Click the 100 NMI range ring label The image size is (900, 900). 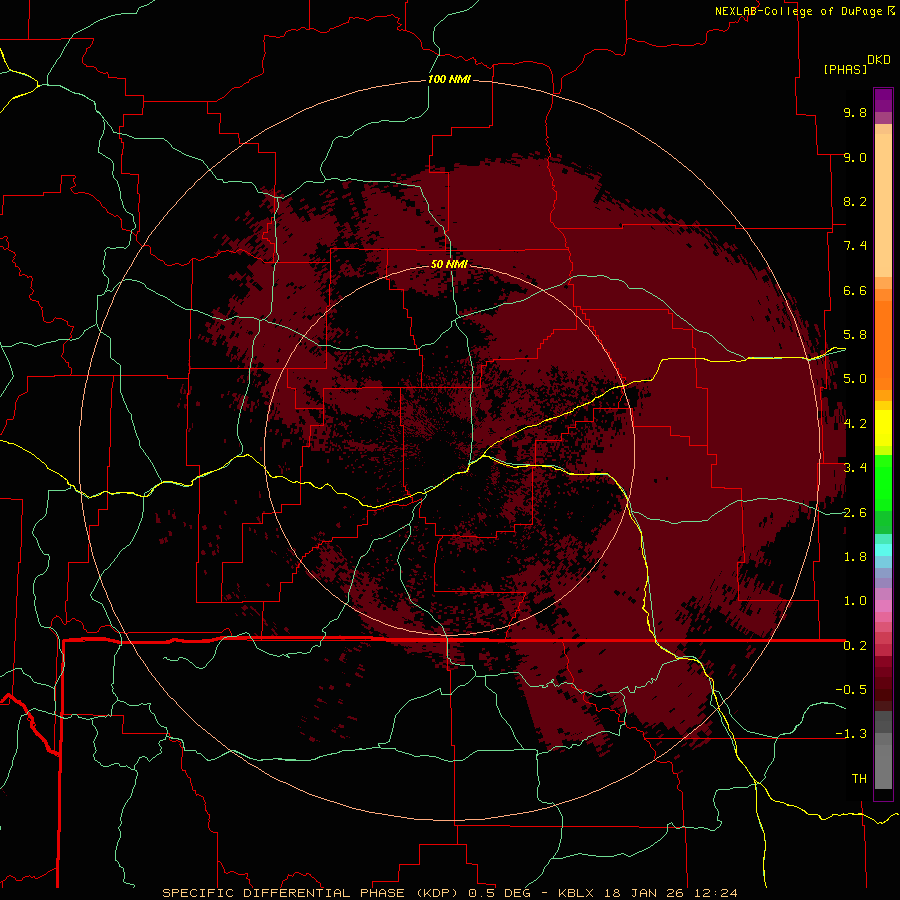(449, 79)
